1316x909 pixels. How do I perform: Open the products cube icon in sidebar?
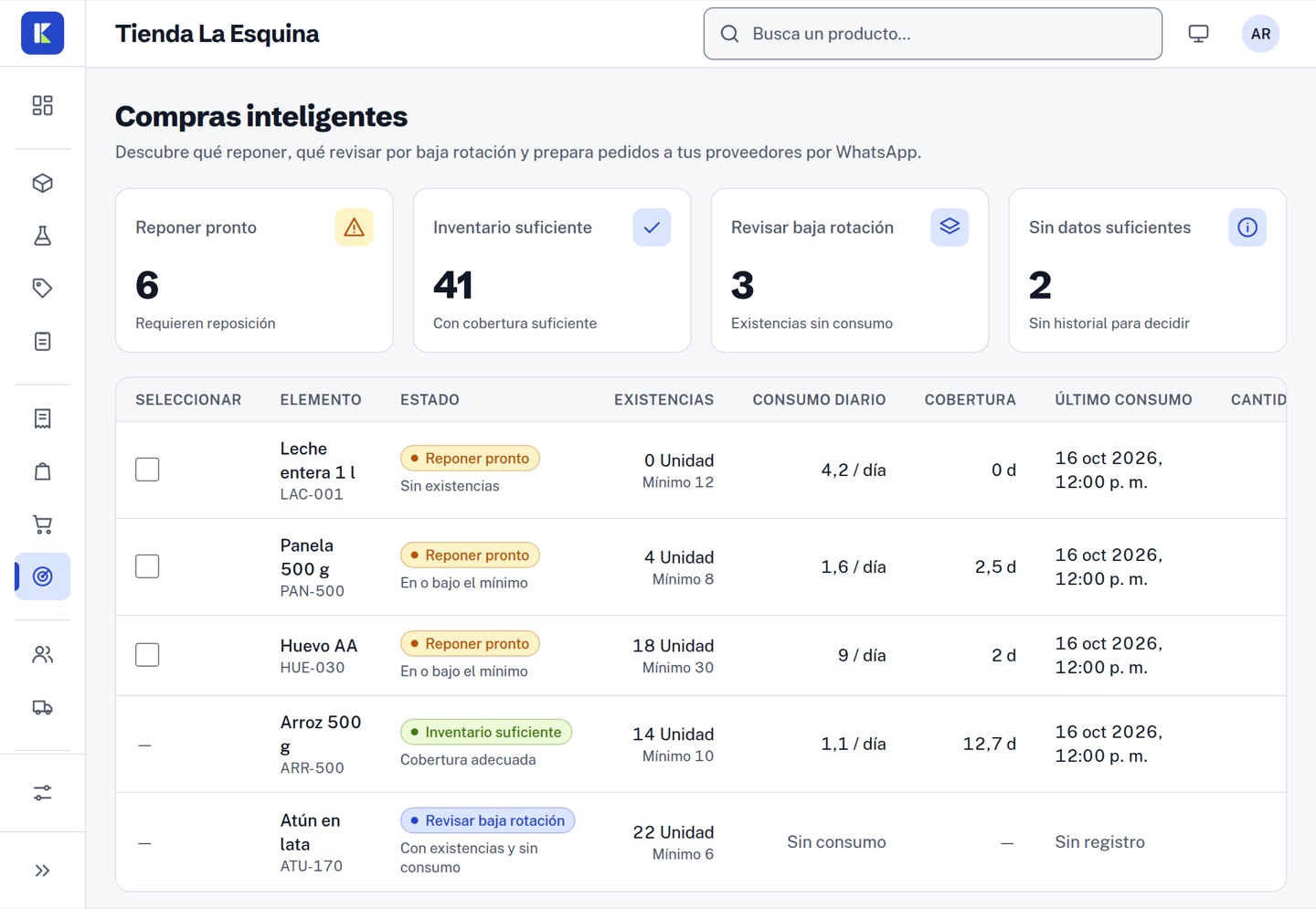(x=42, y=183)
